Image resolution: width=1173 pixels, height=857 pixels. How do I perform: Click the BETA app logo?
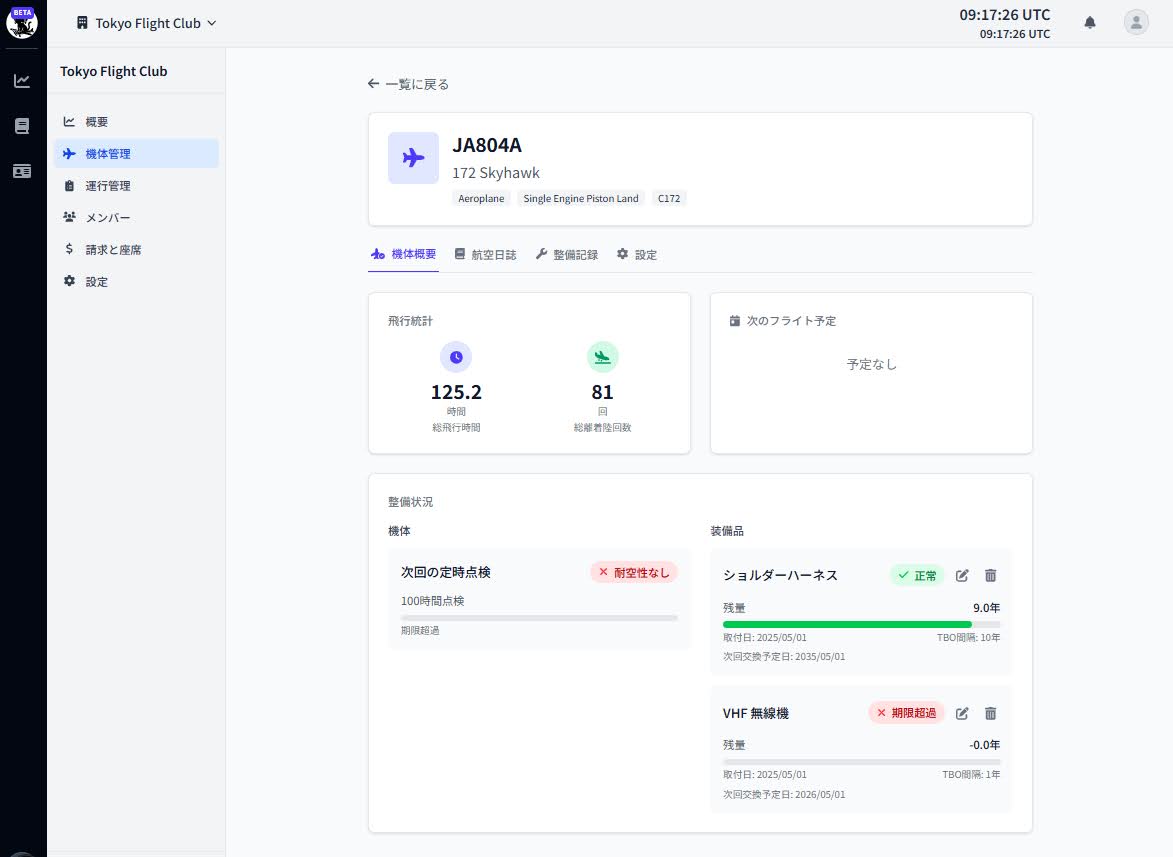22,23
